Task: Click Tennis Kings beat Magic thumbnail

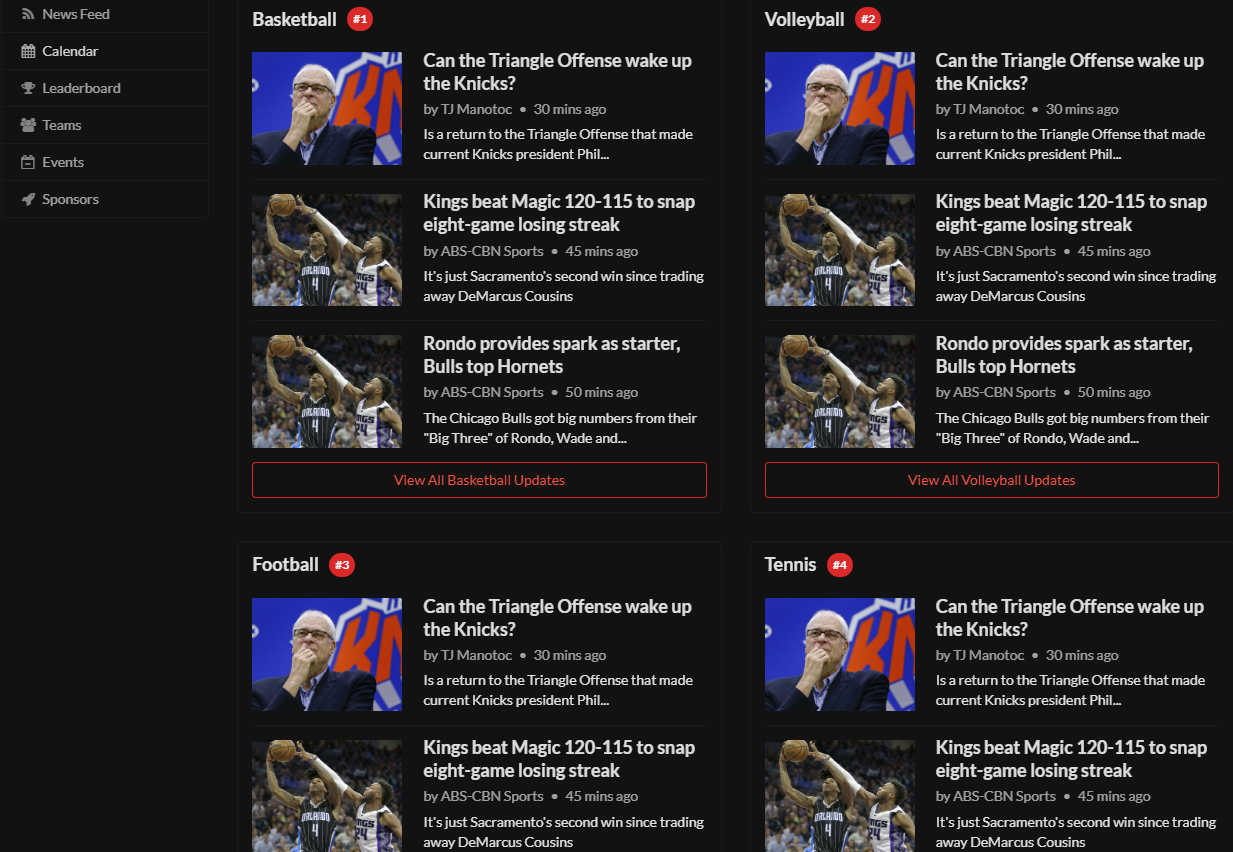Action: coord(840,796)
